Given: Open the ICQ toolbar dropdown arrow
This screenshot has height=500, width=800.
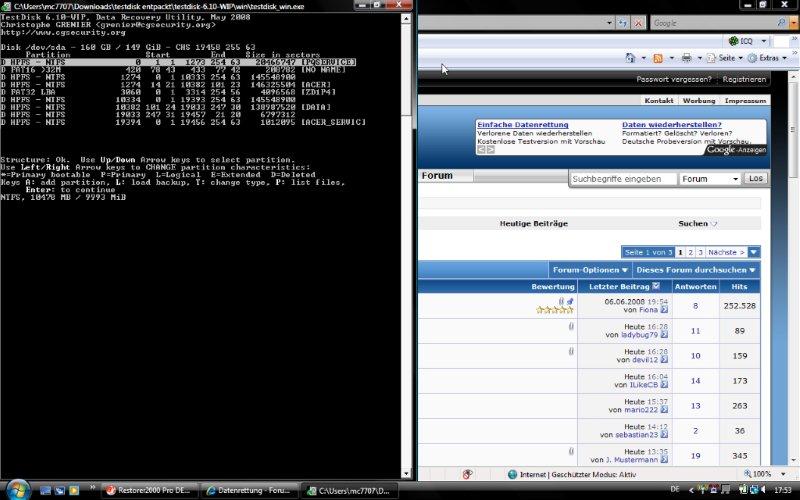Looking at the screenshot, I should click(763, 41).
